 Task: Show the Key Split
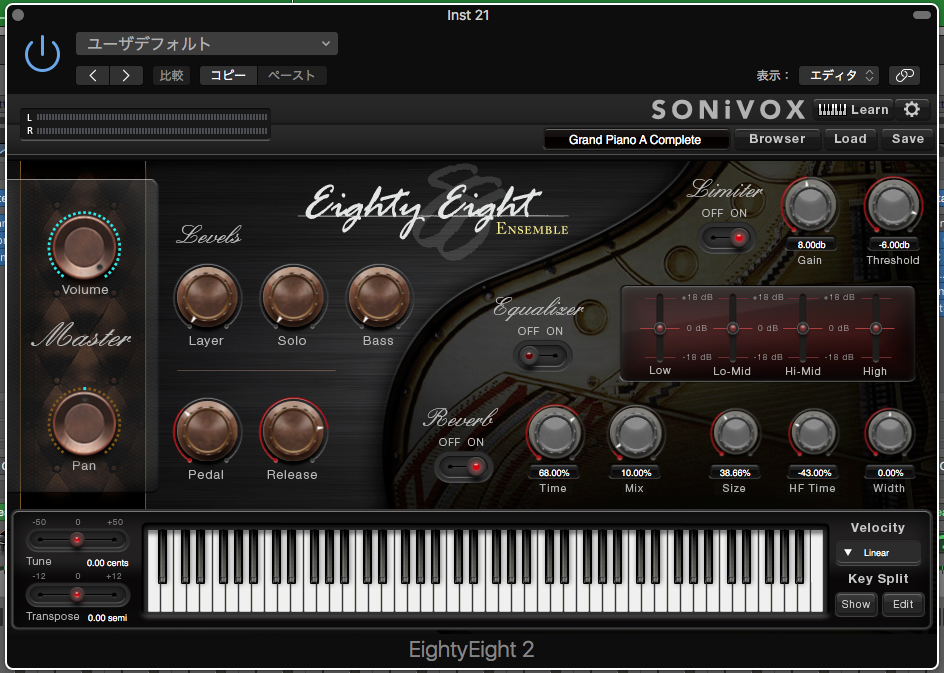click(856, 604)
